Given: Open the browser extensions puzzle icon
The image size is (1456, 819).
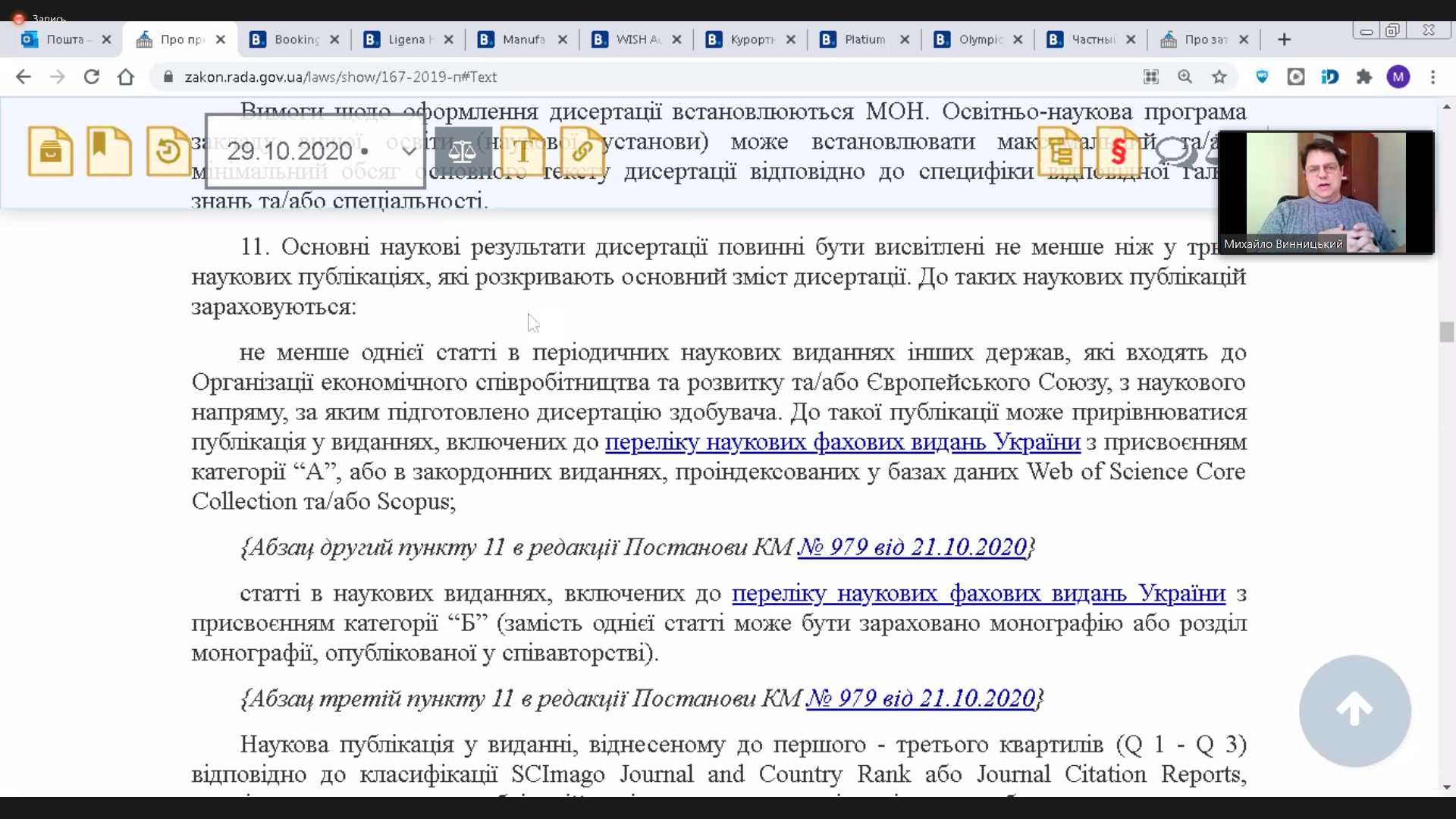Looking at the screenshot, I should click(x=1364, y=77).
